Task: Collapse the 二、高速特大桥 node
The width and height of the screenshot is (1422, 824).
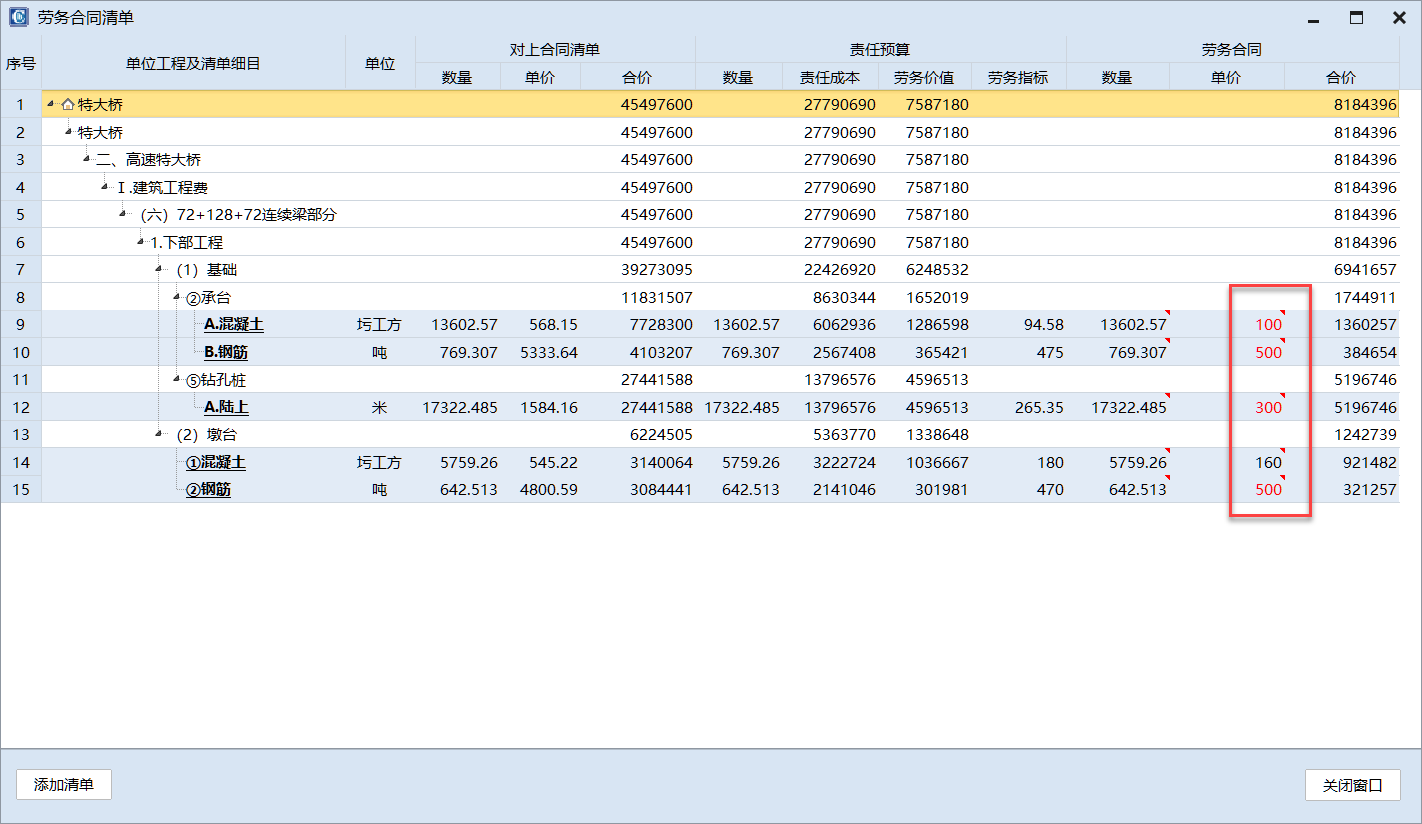Action: click(87, 159)
